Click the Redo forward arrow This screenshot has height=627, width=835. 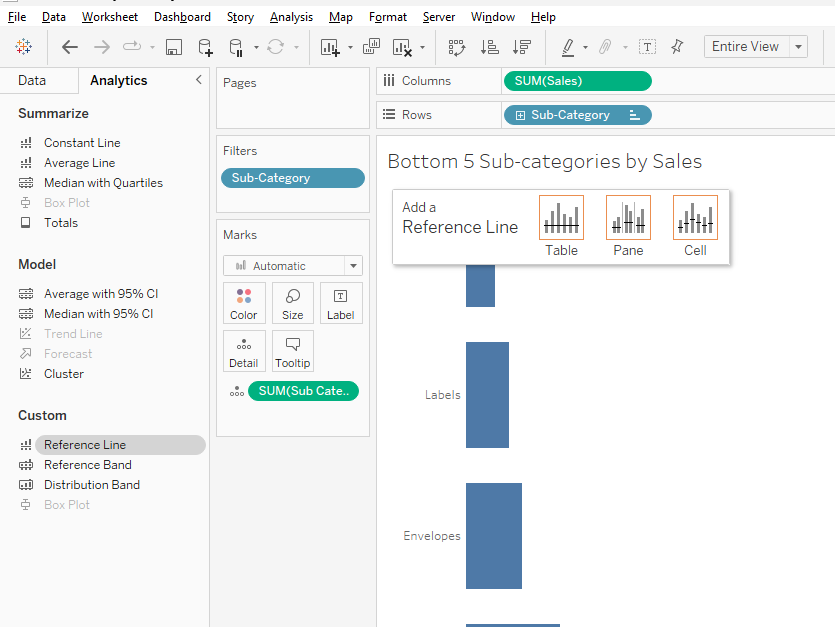[x=102, y=47]
